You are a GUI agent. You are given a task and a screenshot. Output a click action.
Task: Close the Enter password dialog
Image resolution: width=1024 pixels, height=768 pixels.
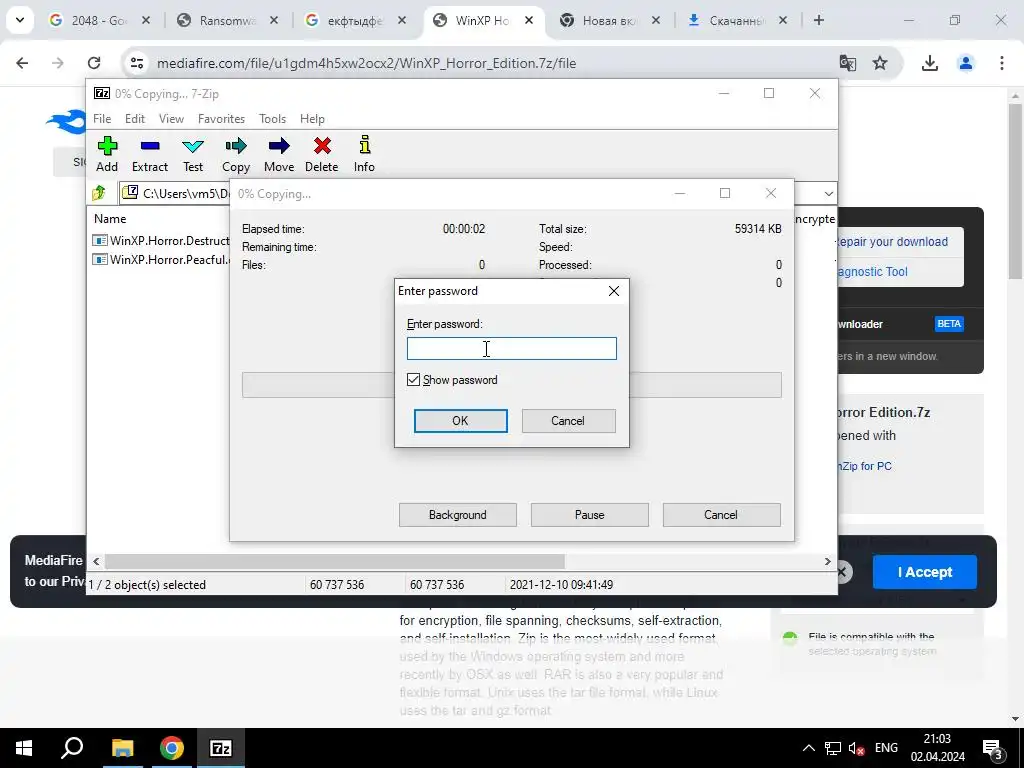(614, 291)
